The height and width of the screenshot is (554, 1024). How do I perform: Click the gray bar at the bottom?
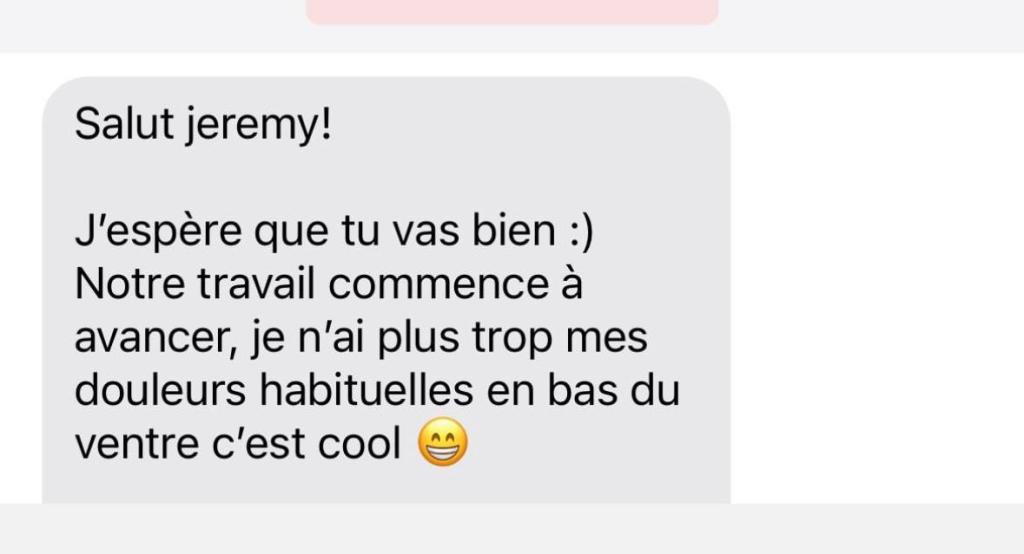click(512, 529)
